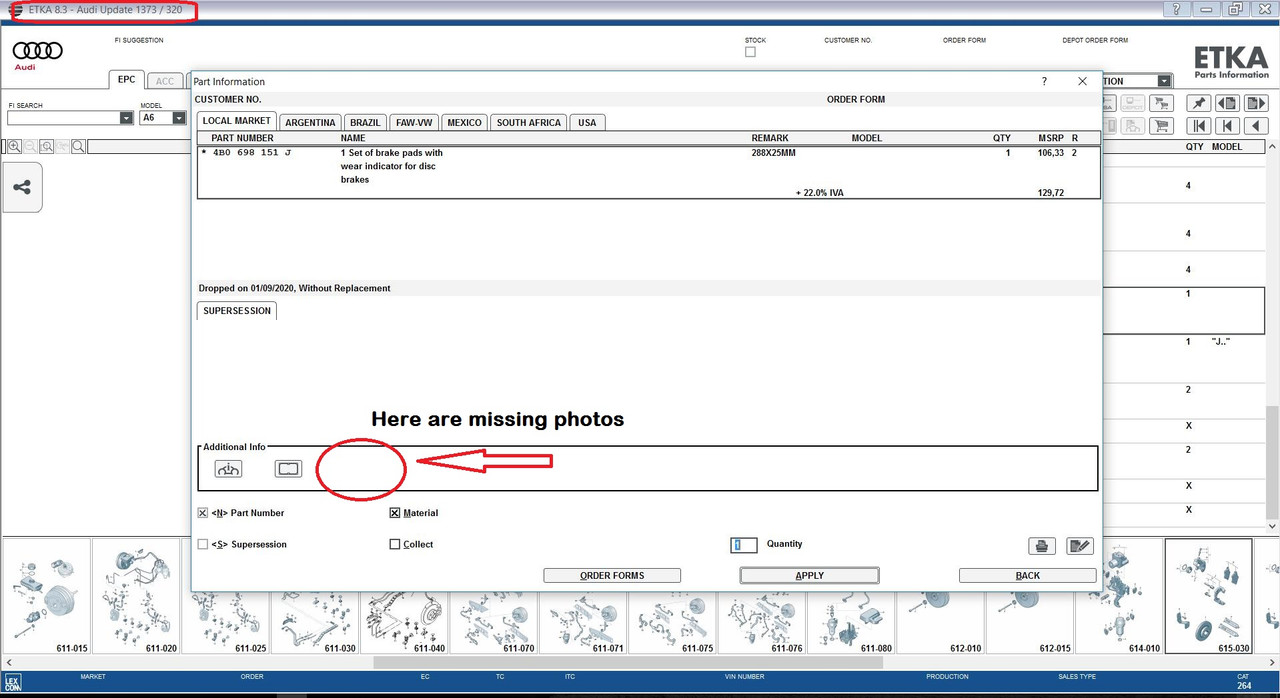Screen dimensions: 1280x698
Task: Click the pin icon in toolbar
Action: [1199, 103]
